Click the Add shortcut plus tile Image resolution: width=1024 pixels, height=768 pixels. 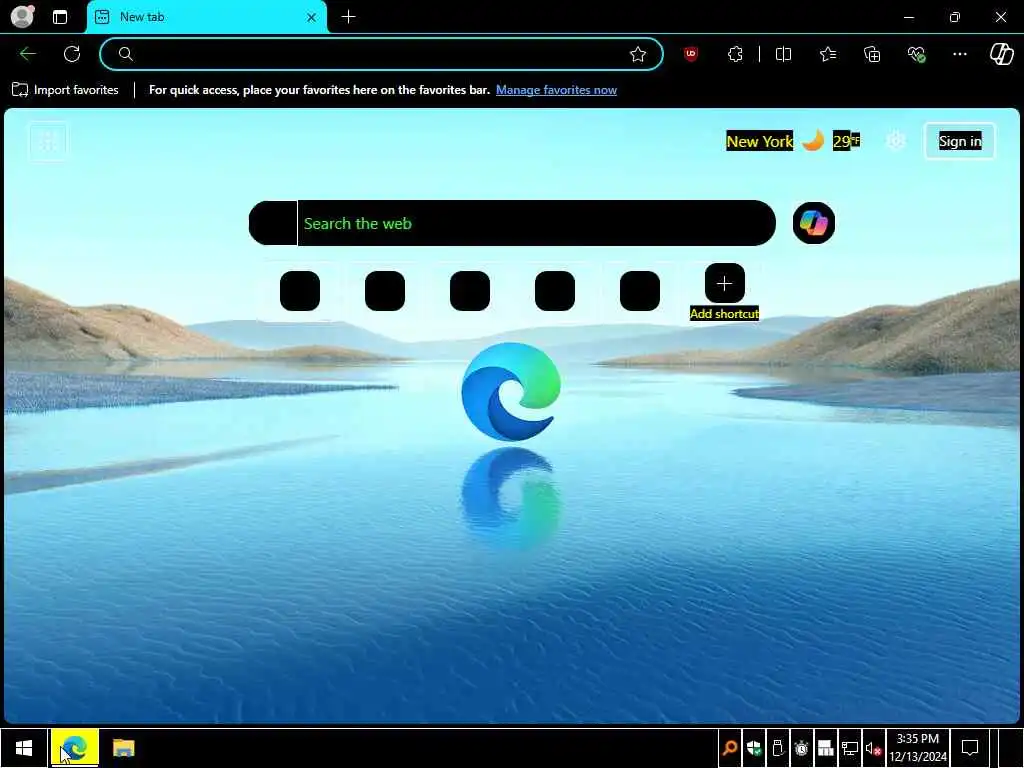[724, 283]
